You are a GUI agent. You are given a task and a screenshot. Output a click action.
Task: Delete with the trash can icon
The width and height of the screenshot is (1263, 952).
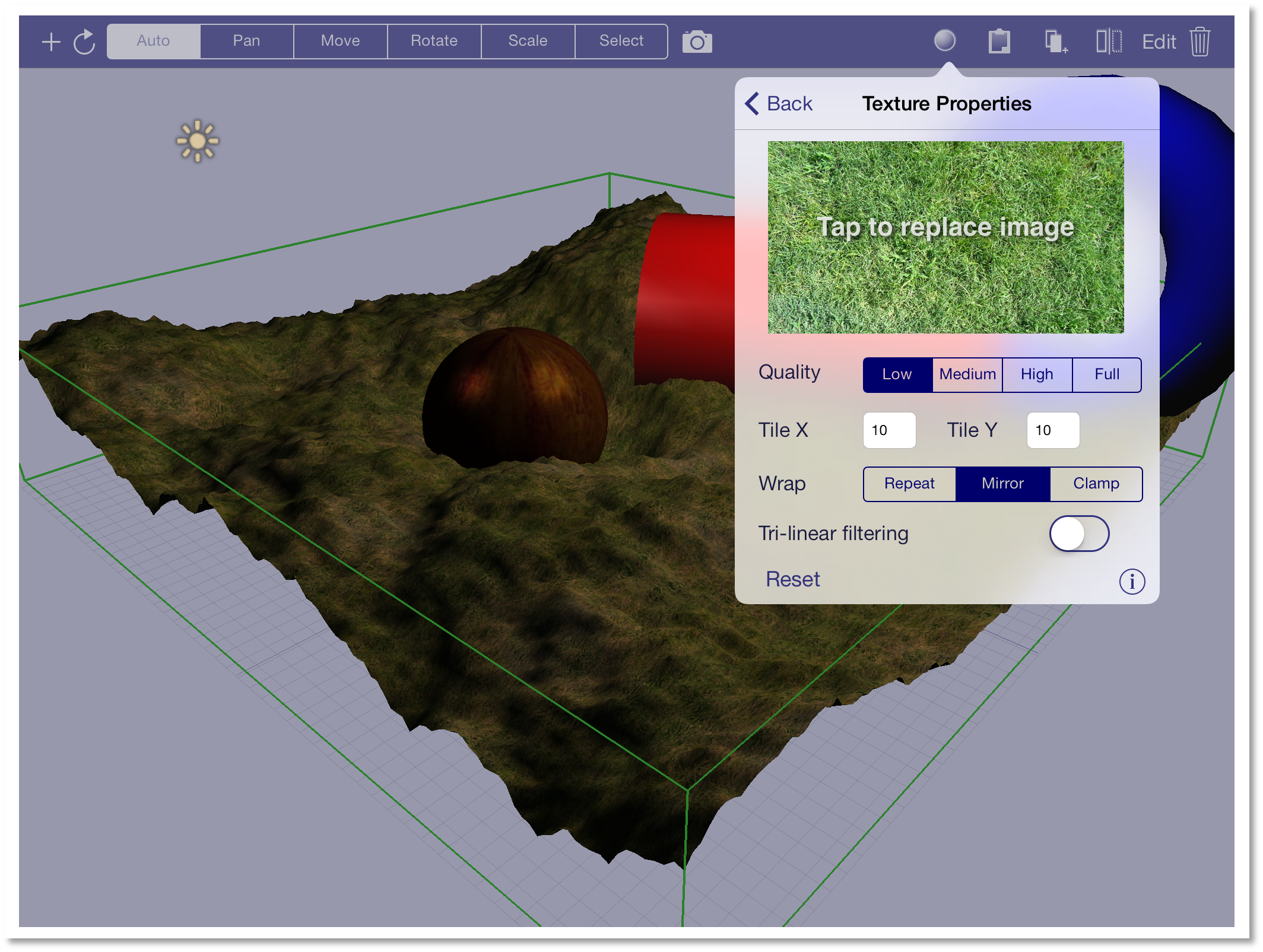coord(1199,42)
